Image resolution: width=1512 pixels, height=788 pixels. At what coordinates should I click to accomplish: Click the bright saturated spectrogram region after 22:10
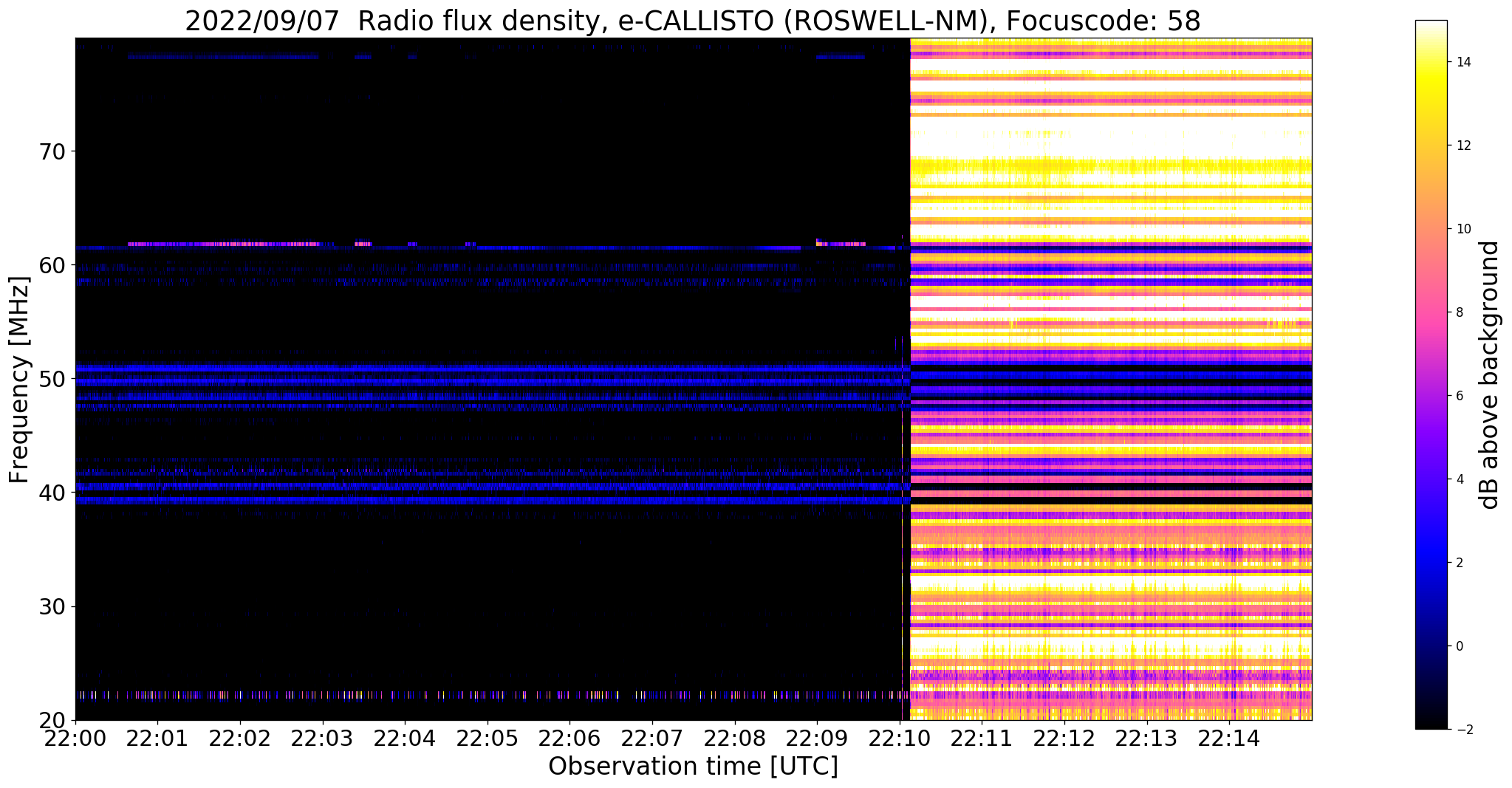coord(1110,379)
